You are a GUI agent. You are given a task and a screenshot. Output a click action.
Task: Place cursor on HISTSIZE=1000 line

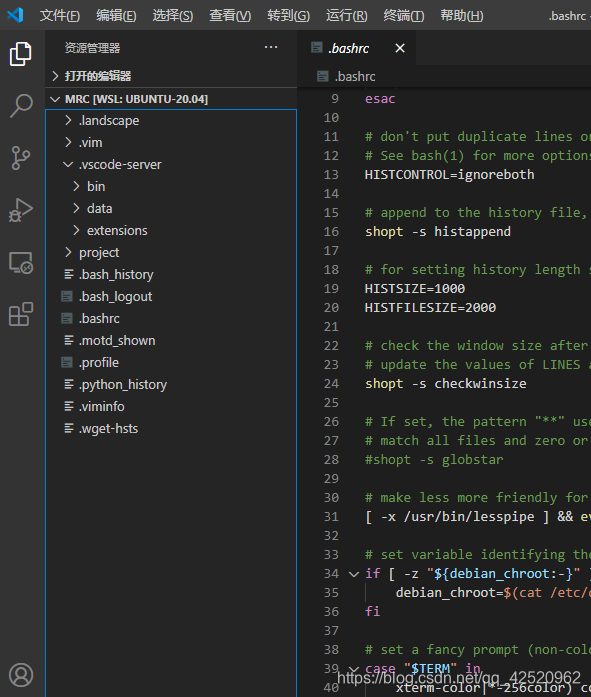[415, 288]
